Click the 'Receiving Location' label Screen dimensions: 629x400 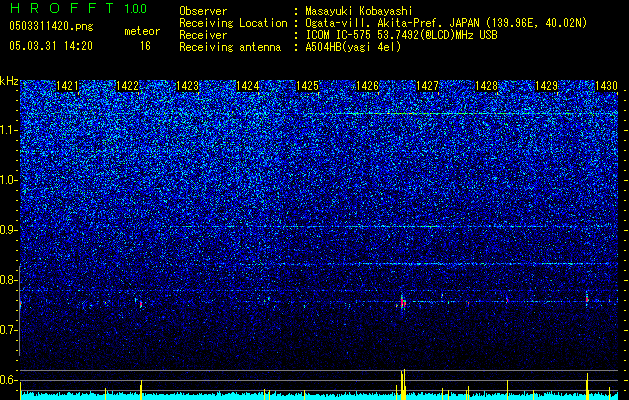[x=233, y=23]
